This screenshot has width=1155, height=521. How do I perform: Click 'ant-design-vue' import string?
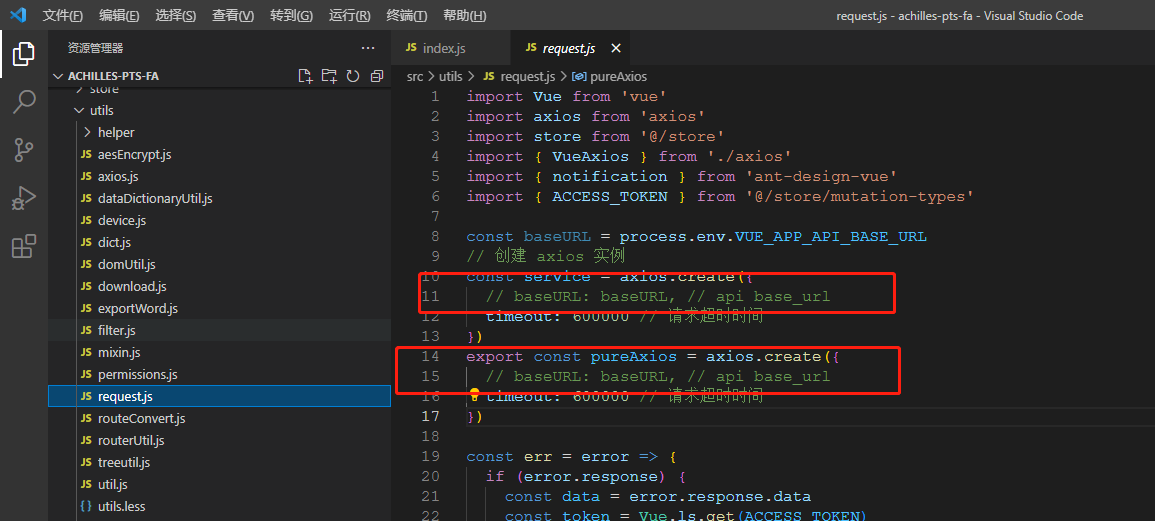(820, 176)
